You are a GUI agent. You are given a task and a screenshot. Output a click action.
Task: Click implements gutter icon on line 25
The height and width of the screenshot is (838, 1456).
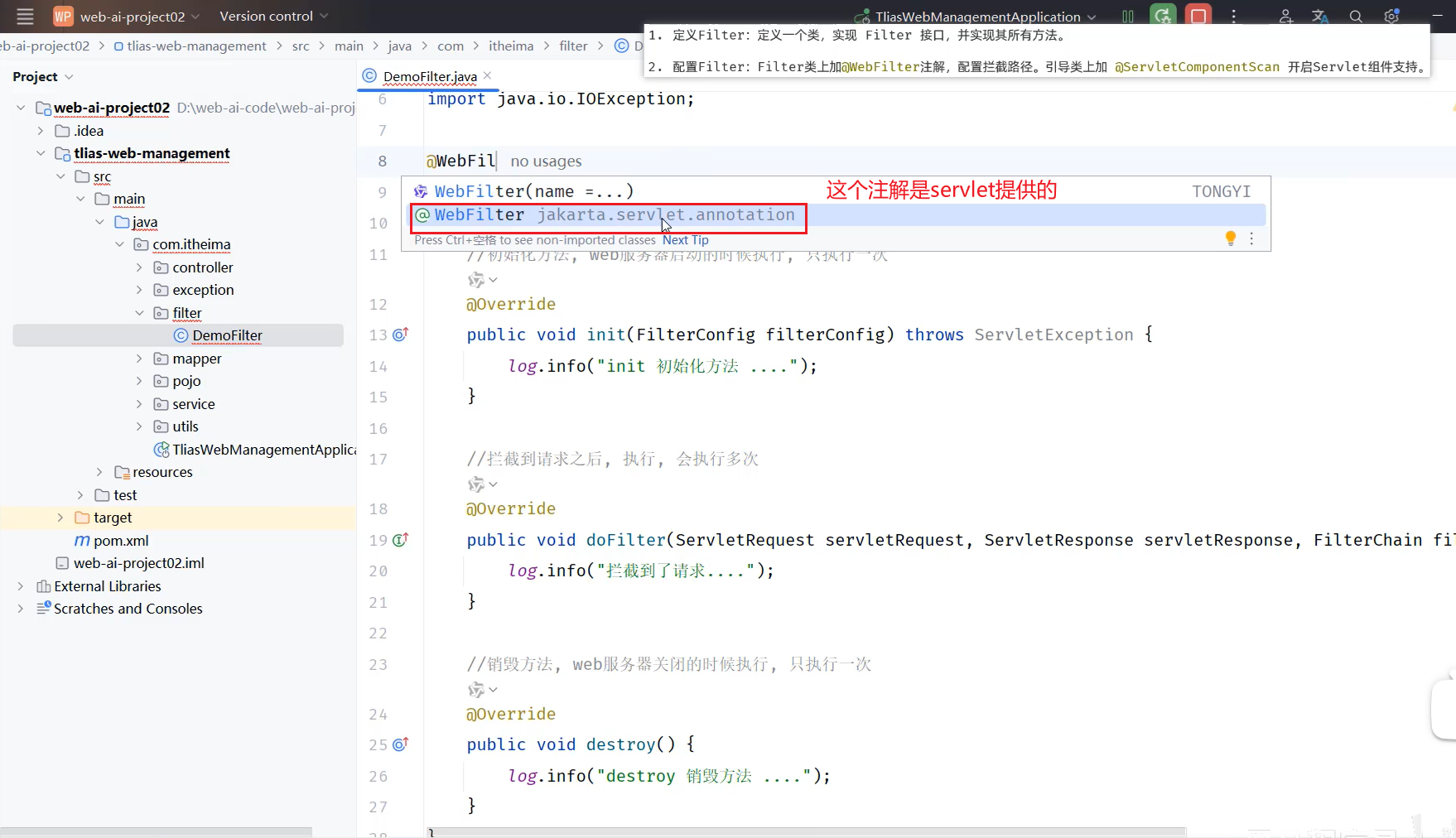point(400,744)
